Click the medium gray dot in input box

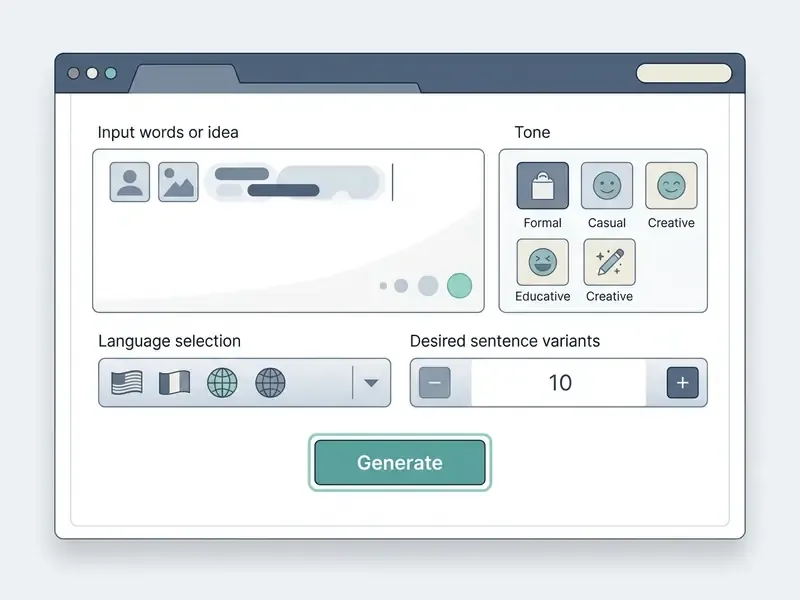point(401,286)
